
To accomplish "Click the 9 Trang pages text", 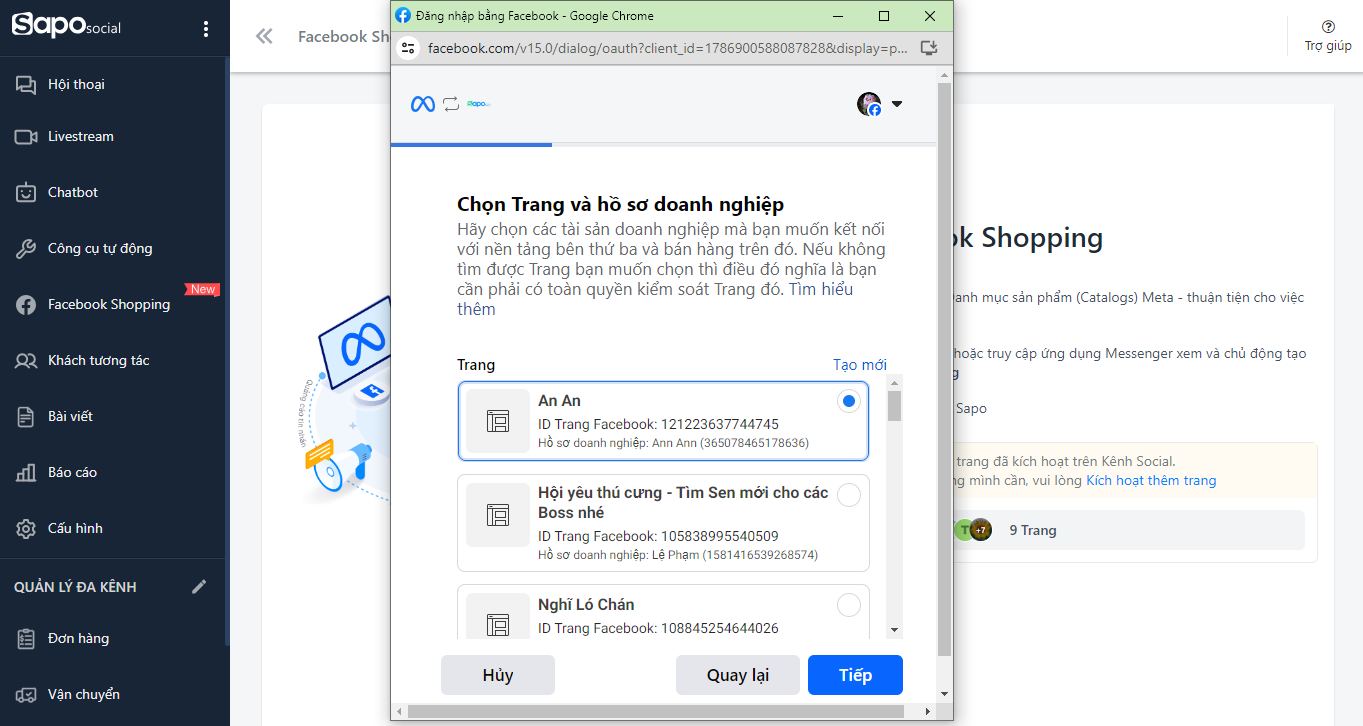I will pyautogui.click(x=1033, y=530).
